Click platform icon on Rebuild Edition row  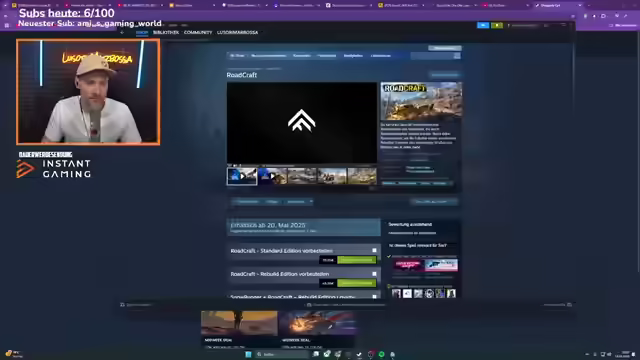tap(374, 273)
